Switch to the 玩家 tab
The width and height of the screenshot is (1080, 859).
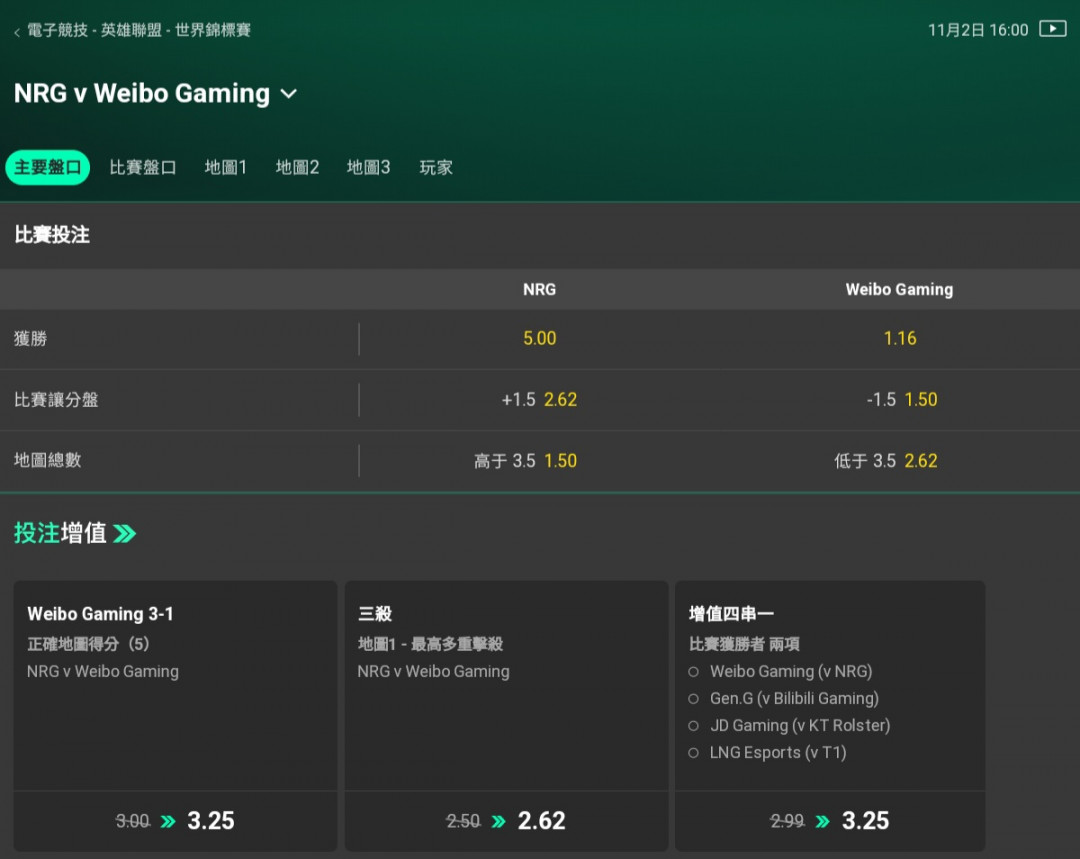[436, 167]
